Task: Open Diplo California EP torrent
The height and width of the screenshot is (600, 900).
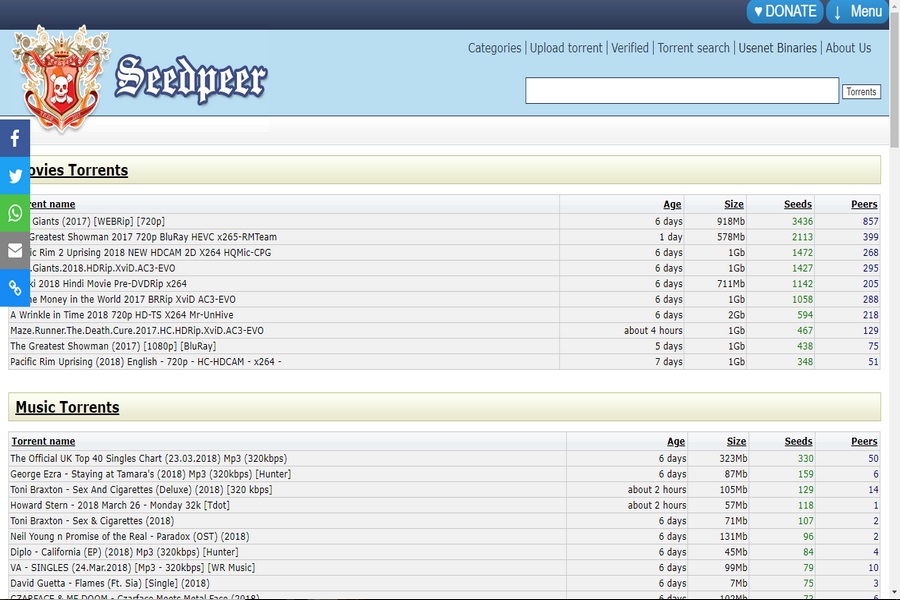Action: click(x=124, y=552)
